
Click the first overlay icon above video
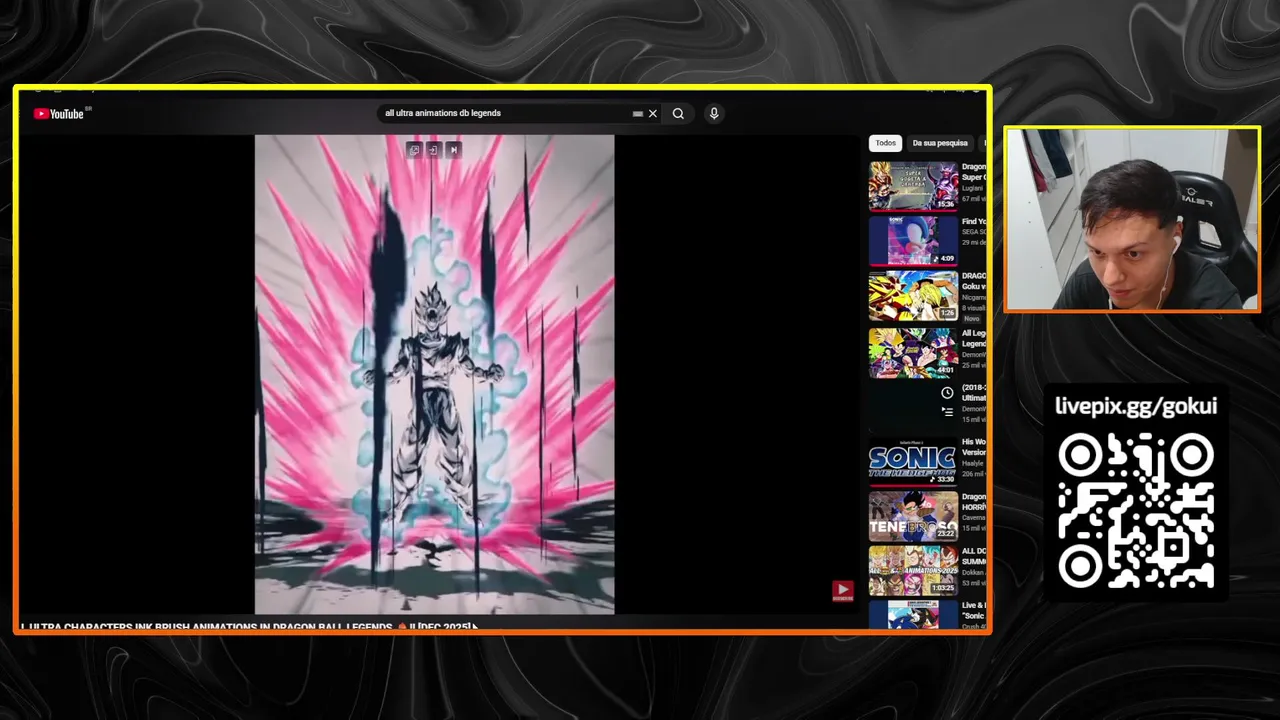coord(414,150)
